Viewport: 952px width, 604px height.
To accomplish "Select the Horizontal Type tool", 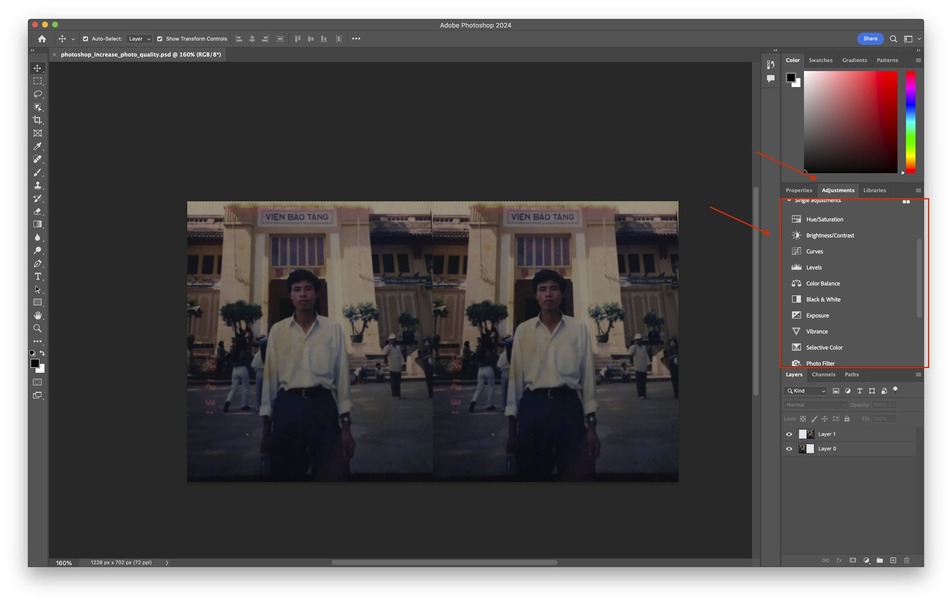I will coord(38,276).
